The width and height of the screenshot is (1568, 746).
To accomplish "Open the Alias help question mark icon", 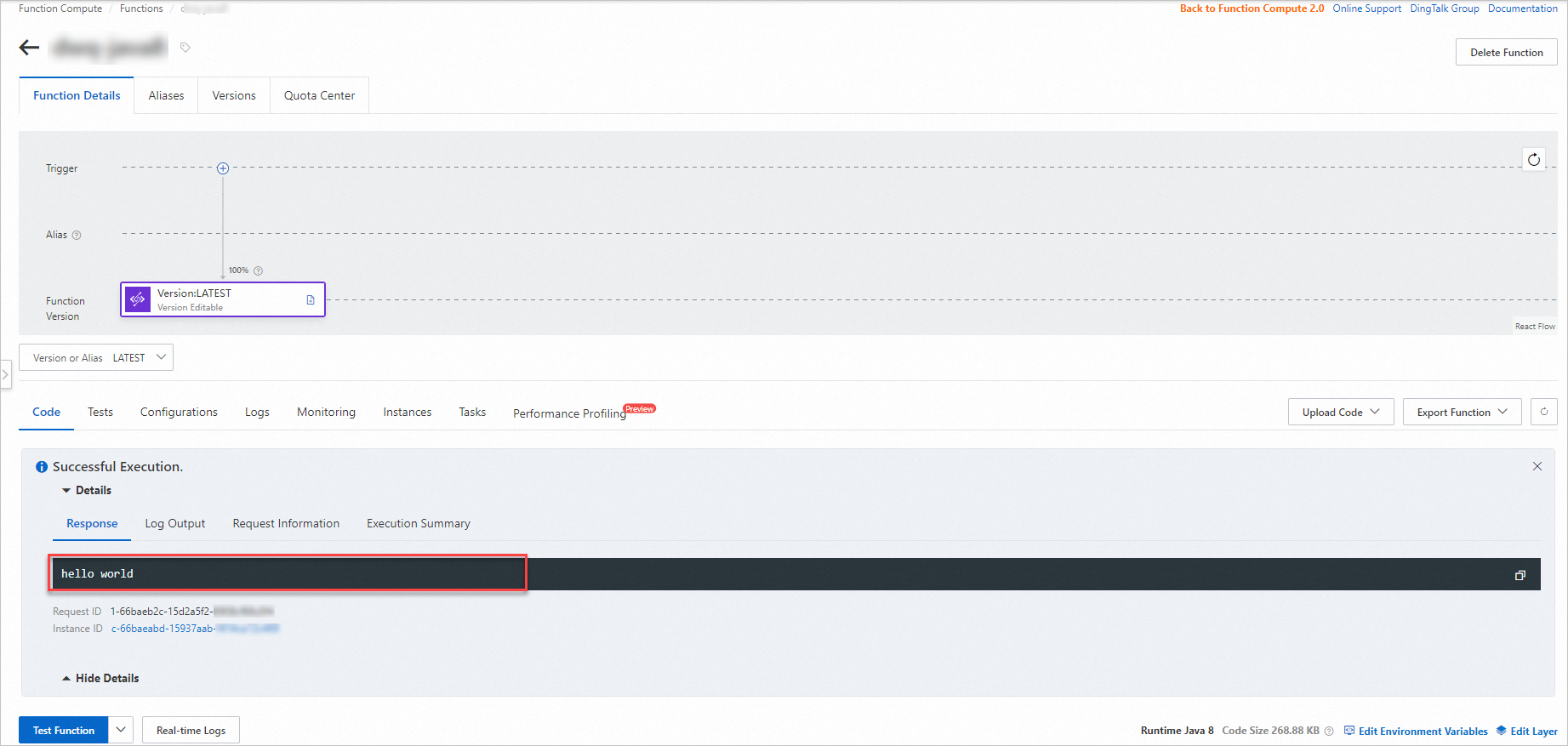I will pos(77,236).
